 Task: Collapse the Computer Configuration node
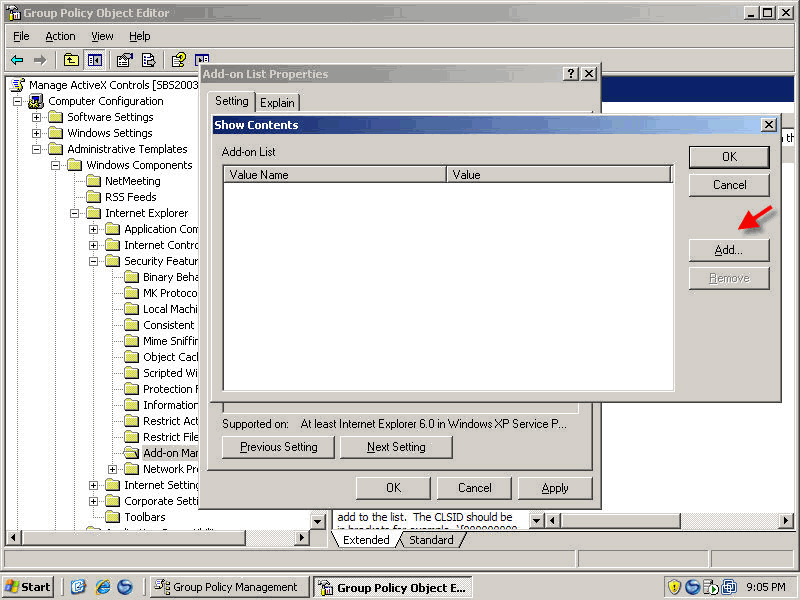(x=17, y=102)
